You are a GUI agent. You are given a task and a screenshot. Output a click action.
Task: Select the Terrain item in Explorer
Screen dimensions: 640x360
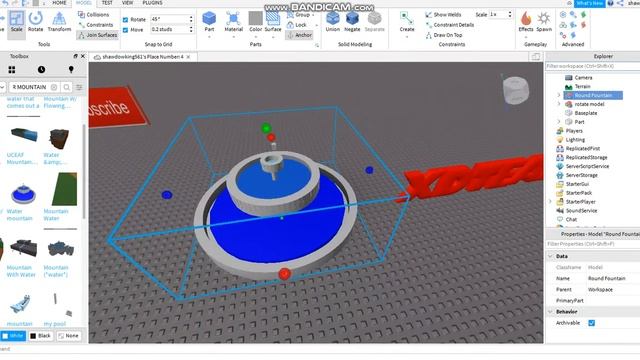coord(582,87)
